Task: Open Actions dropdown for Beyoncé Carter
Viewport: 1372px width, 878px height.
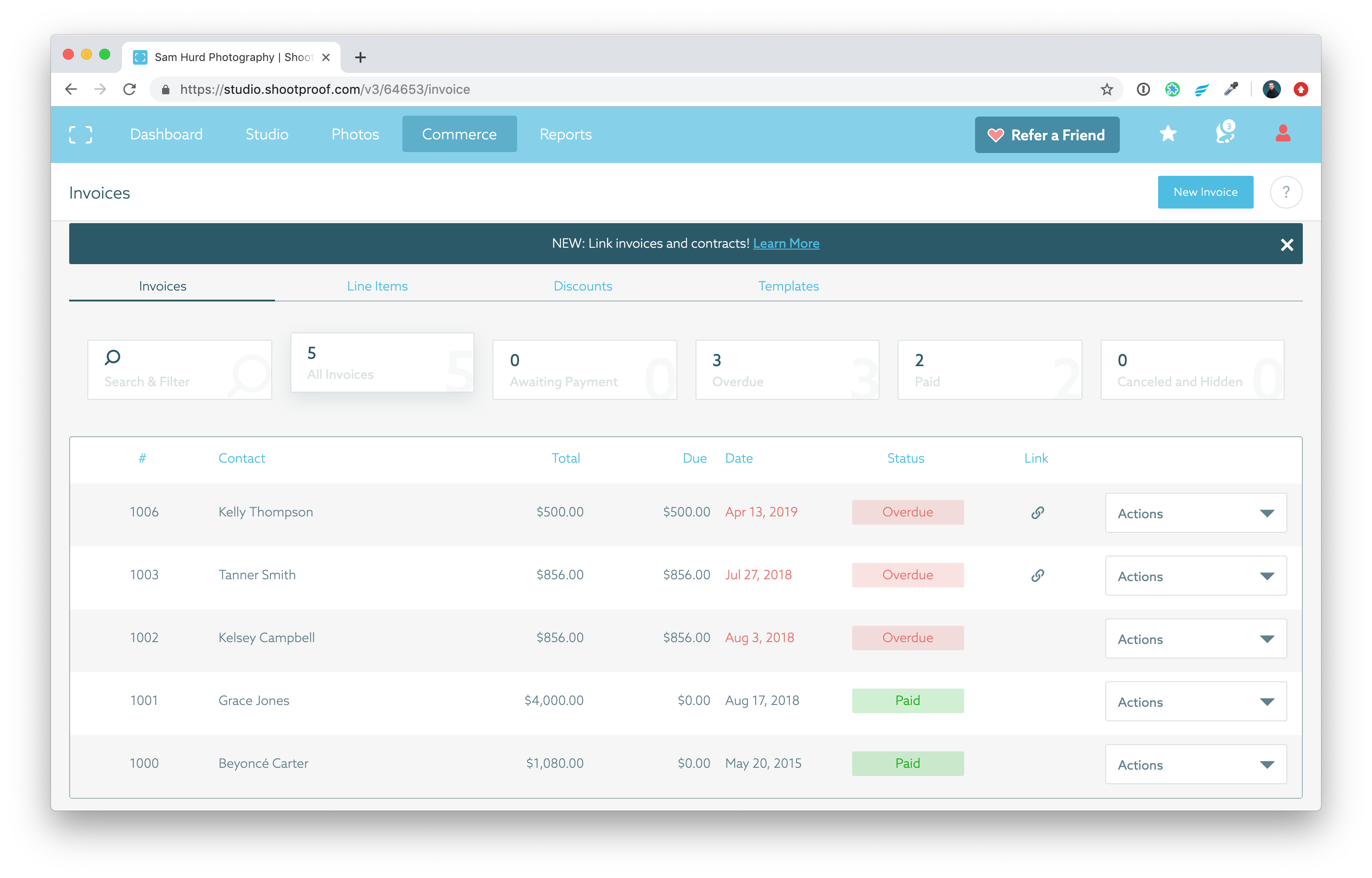Action: (x=1195, y=764)
